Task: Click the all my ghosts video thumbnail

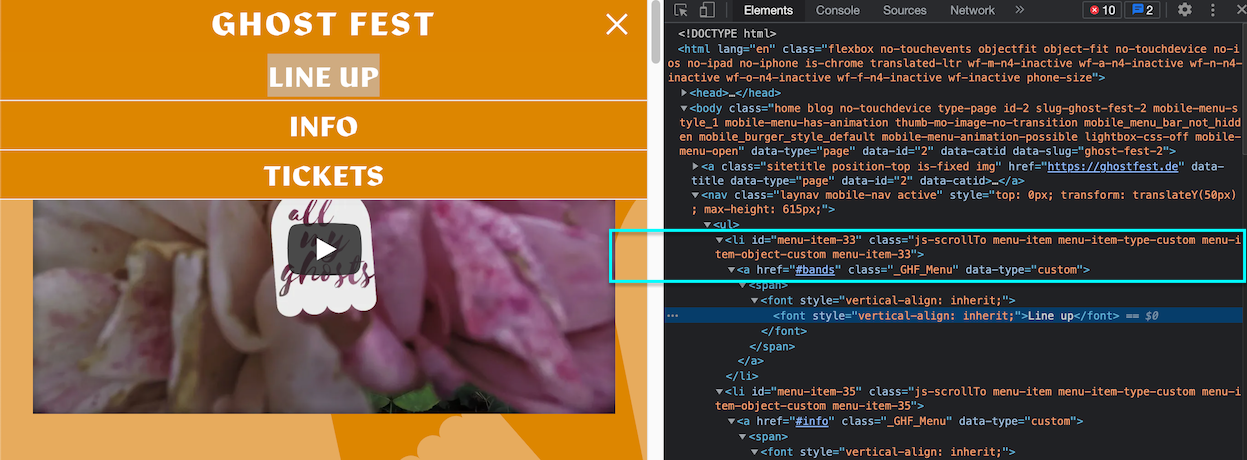Action: [324, 306]
